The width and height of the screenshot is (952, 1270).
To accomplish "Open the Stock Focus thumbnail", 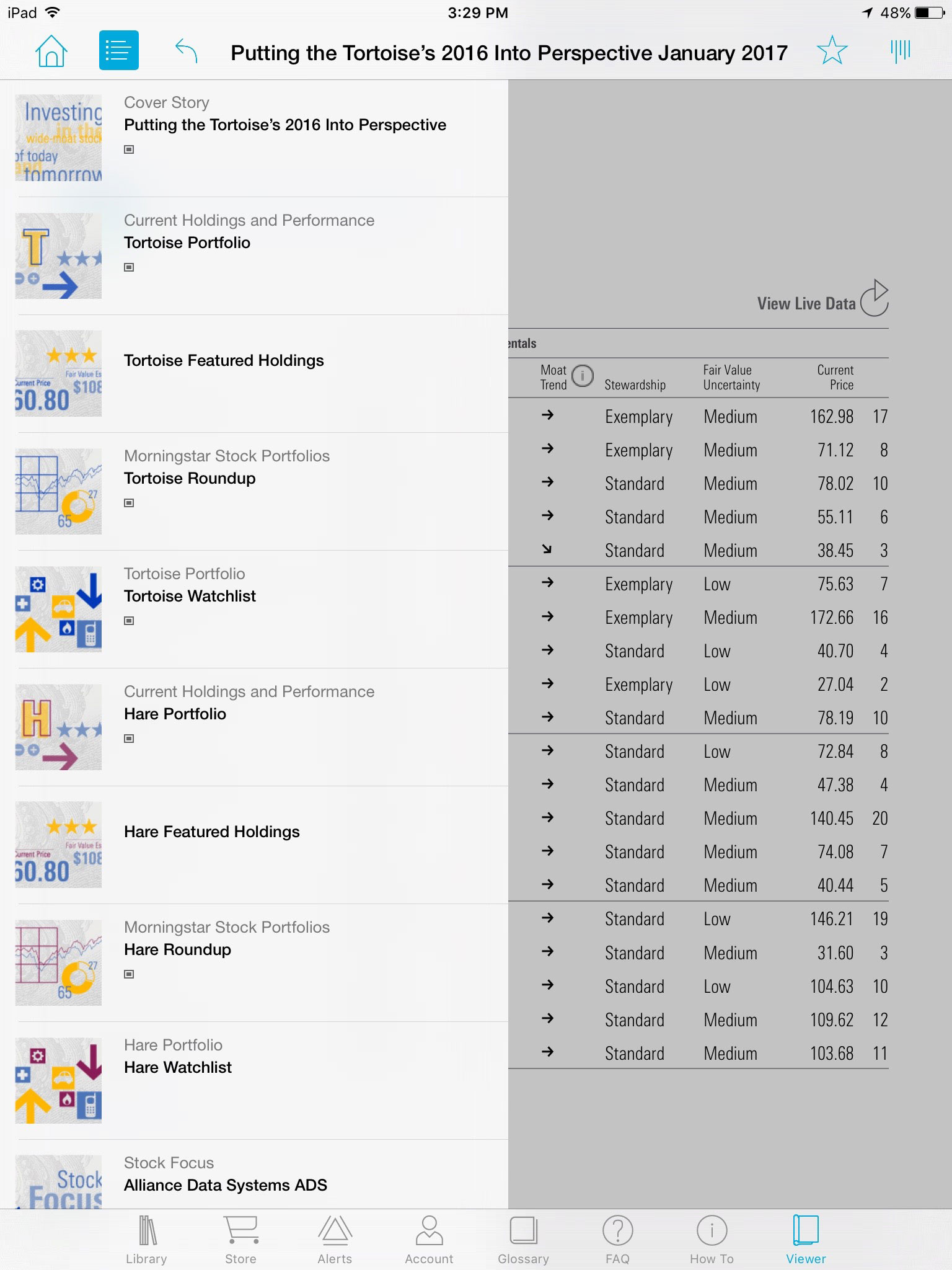I will (58, 1181).
